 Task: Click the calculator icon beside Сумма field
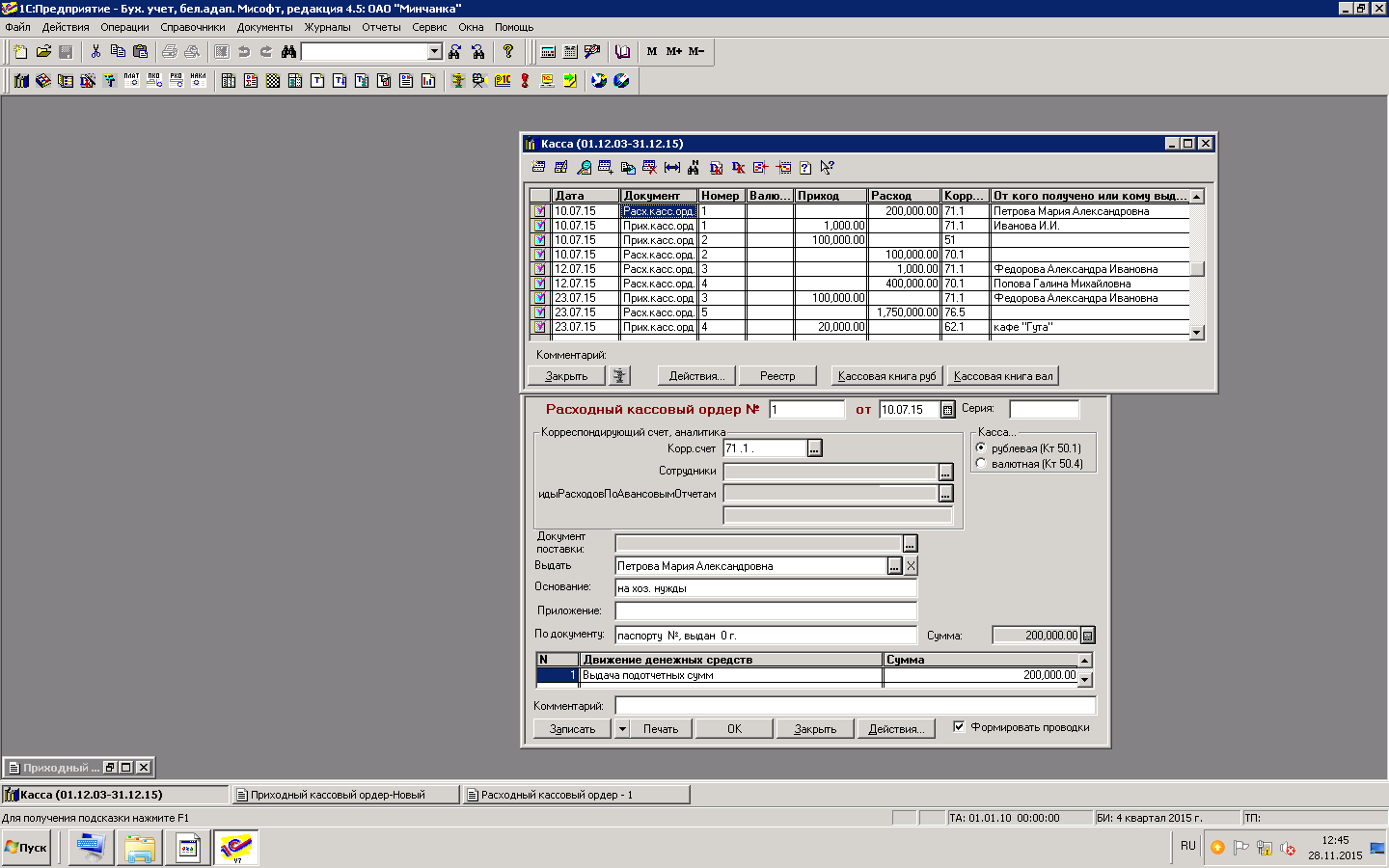[1088, 636]
